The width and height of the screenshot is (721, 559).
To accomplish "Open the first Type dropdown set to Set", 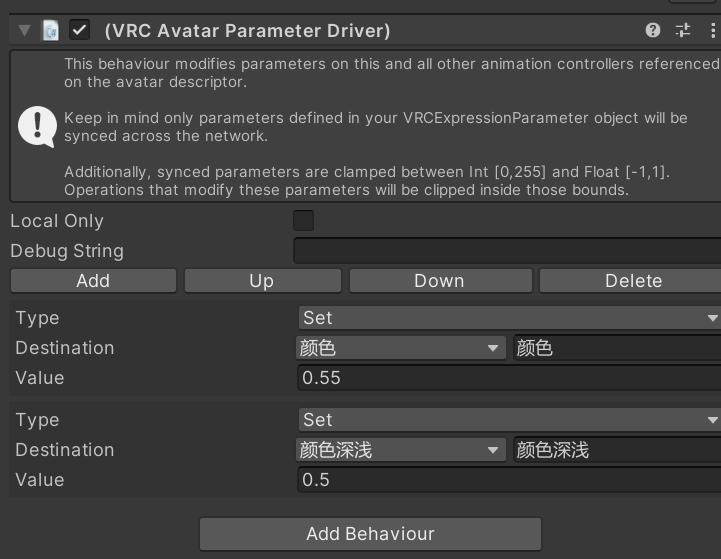I will coord(509,318).
